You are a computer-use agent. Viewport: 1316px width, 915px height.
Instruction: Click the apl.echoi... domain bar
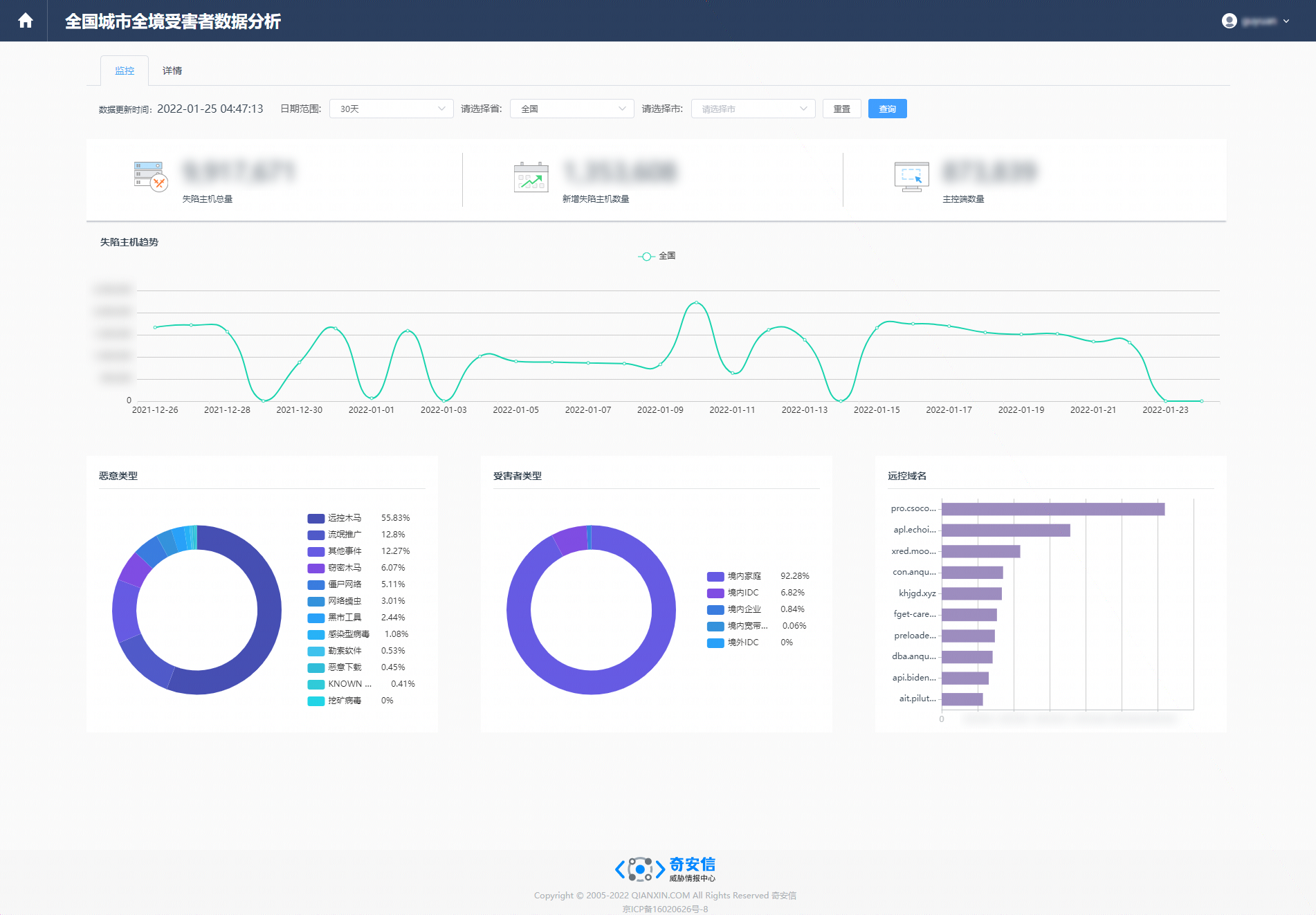click(1006, 530)
